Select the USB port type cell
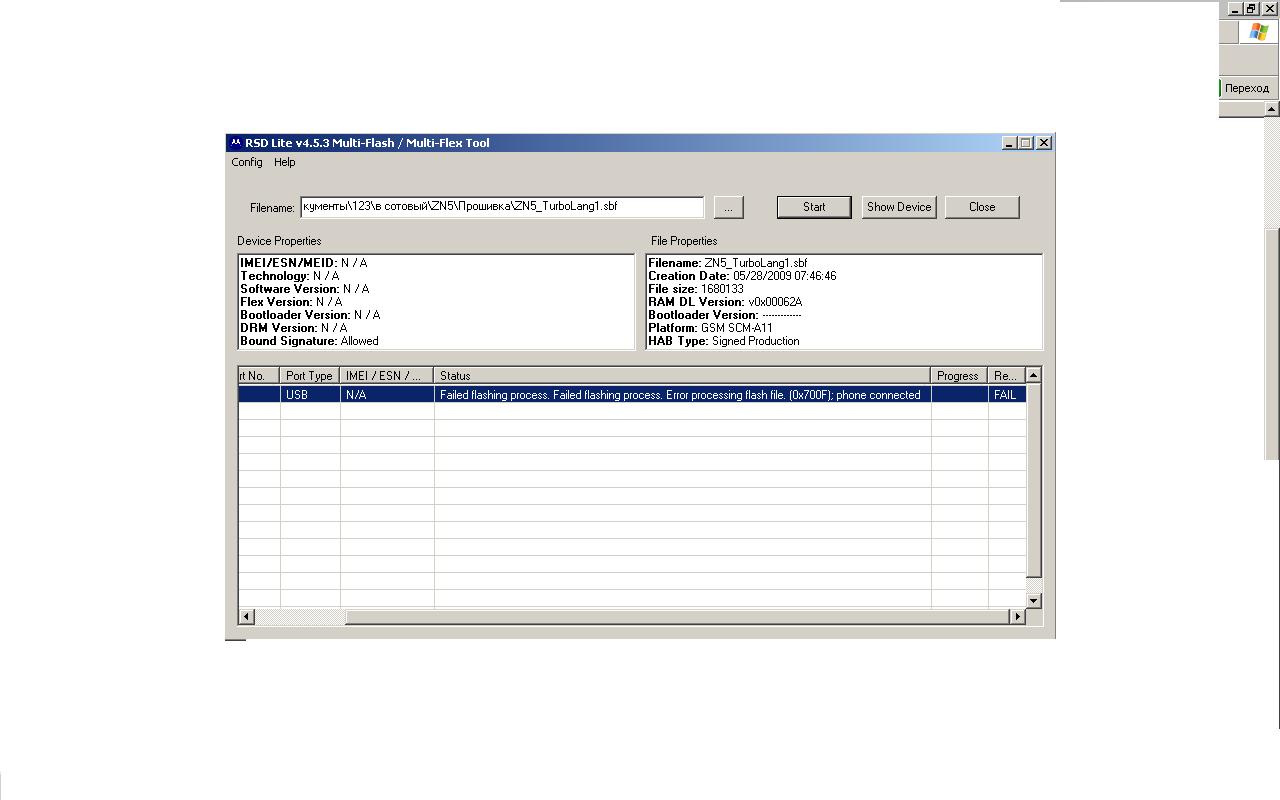 click(310, 395)
